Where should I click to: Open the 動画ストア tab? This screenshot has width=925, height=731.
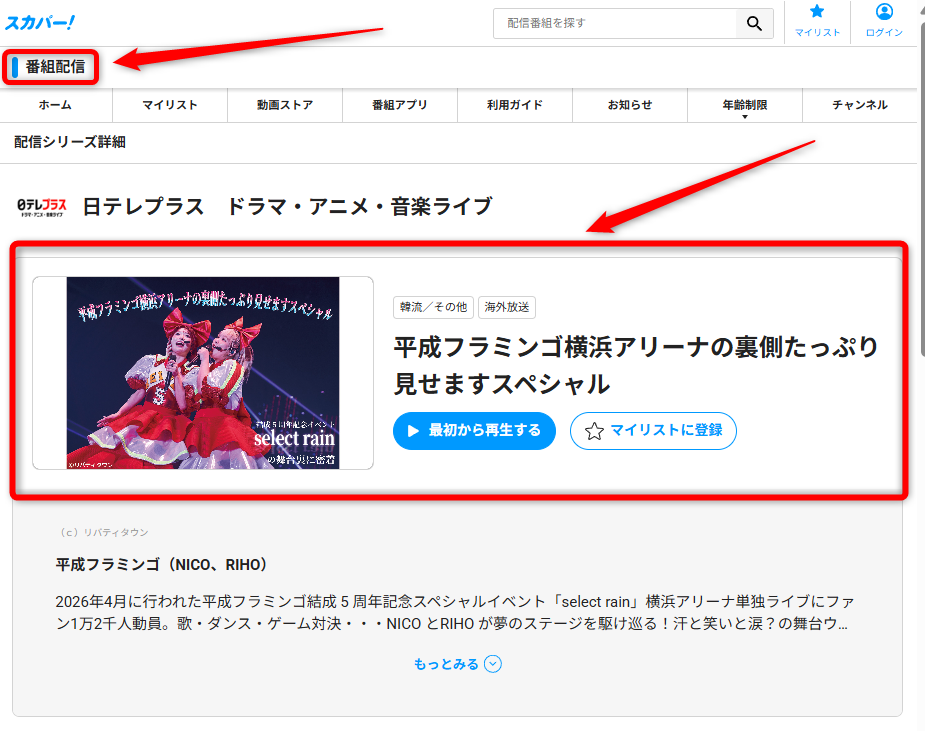[x=285, y=105]
